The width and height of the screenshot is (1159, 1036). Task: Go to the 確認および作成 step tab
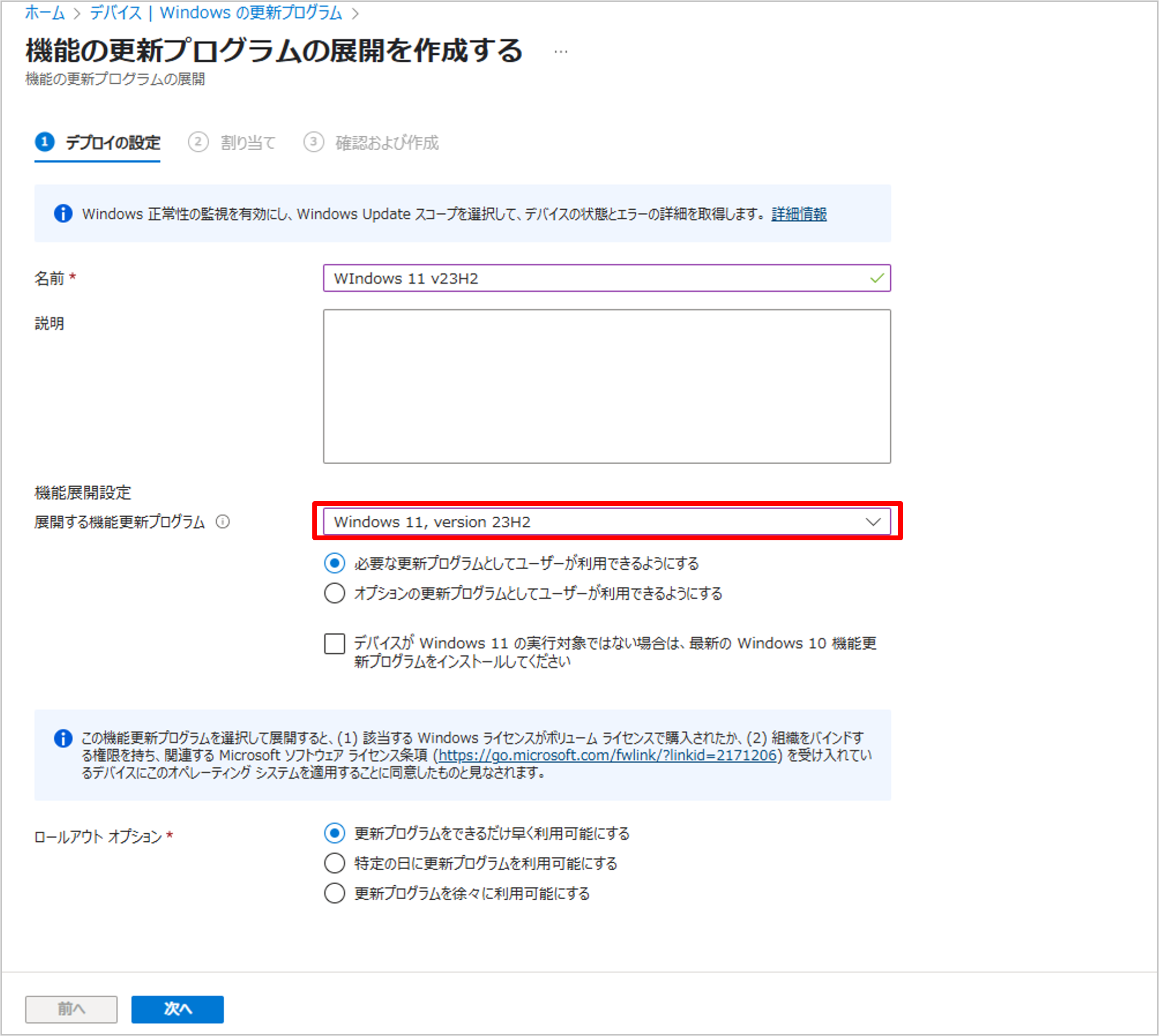pos(371,142)
